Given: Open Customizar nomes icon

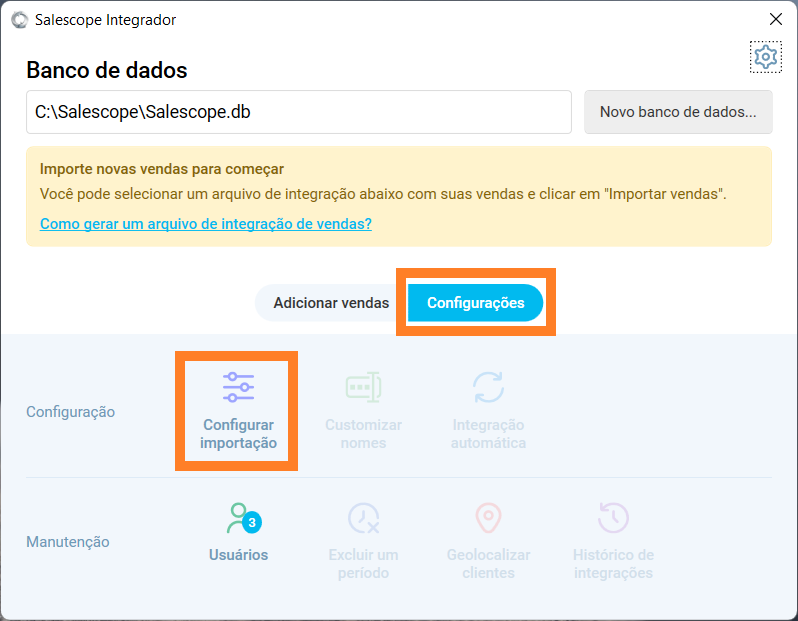Looking at the screenshot, I should [363, 387].
